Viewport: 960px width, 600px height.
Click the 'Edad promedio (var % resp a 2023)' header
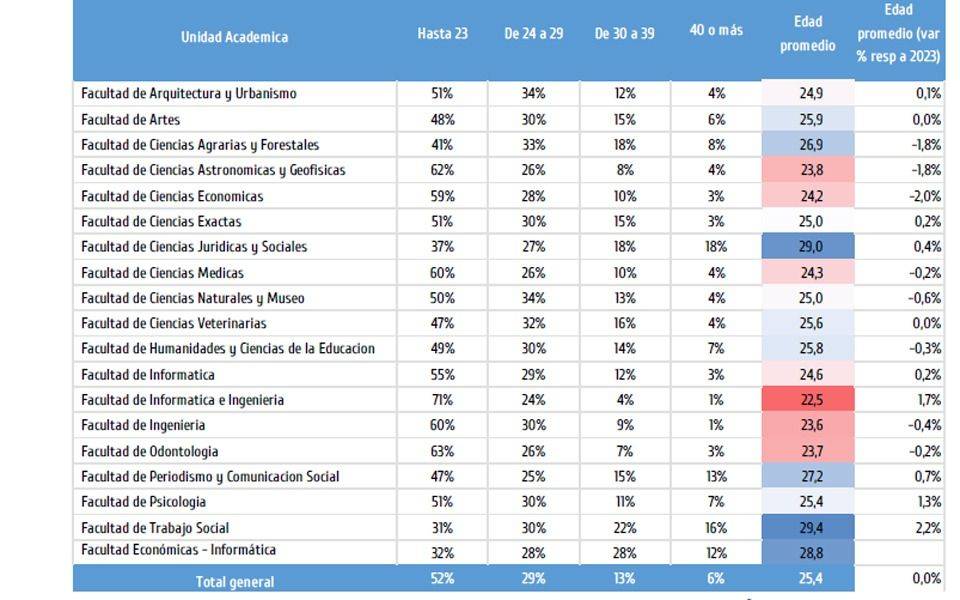tap(898, 34)
